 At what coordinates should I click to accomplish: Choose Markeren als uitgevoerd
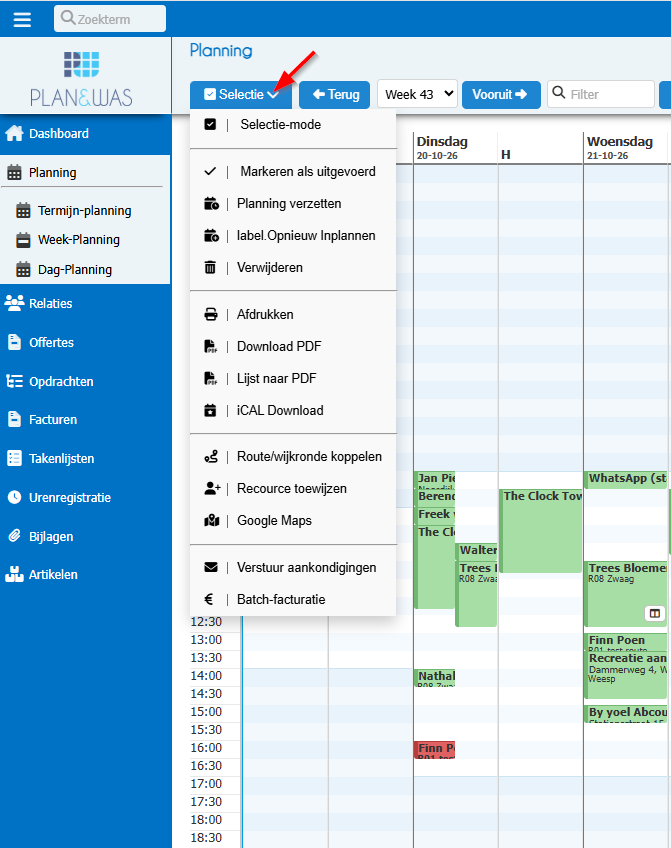tap(293, 171)
